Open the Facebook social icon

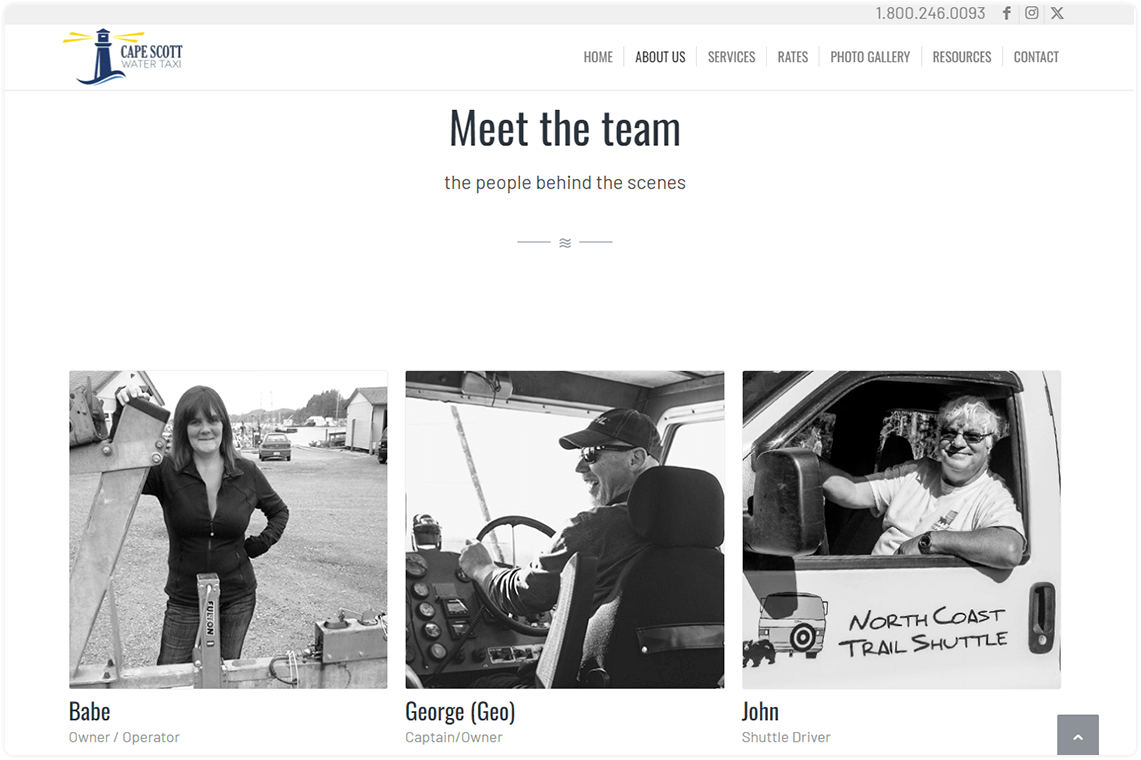1006,13
